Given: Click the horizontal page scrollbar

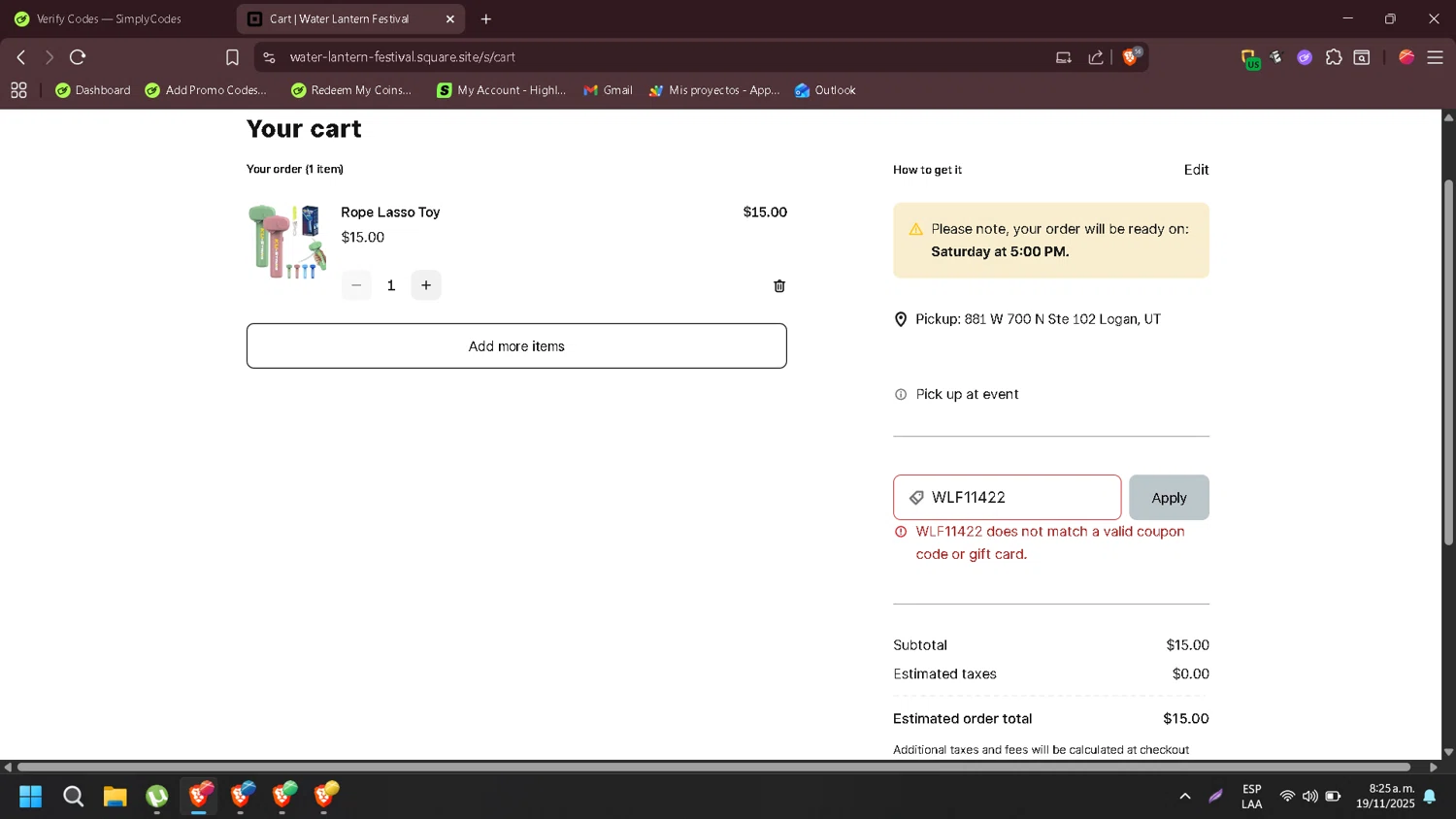Looking at the screenshot, I should pyautogui.click(x=713, y=767).
